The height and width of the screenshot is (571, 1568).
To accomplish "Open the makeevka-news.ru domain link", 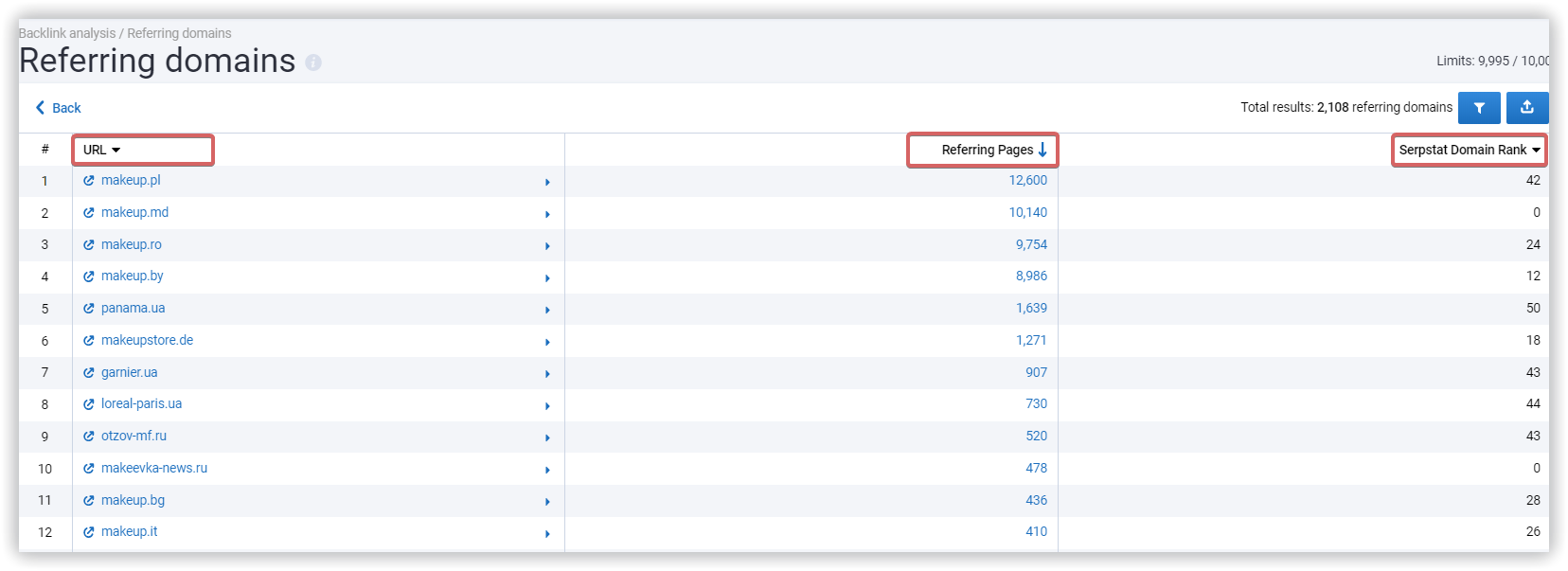I will 154,468.
